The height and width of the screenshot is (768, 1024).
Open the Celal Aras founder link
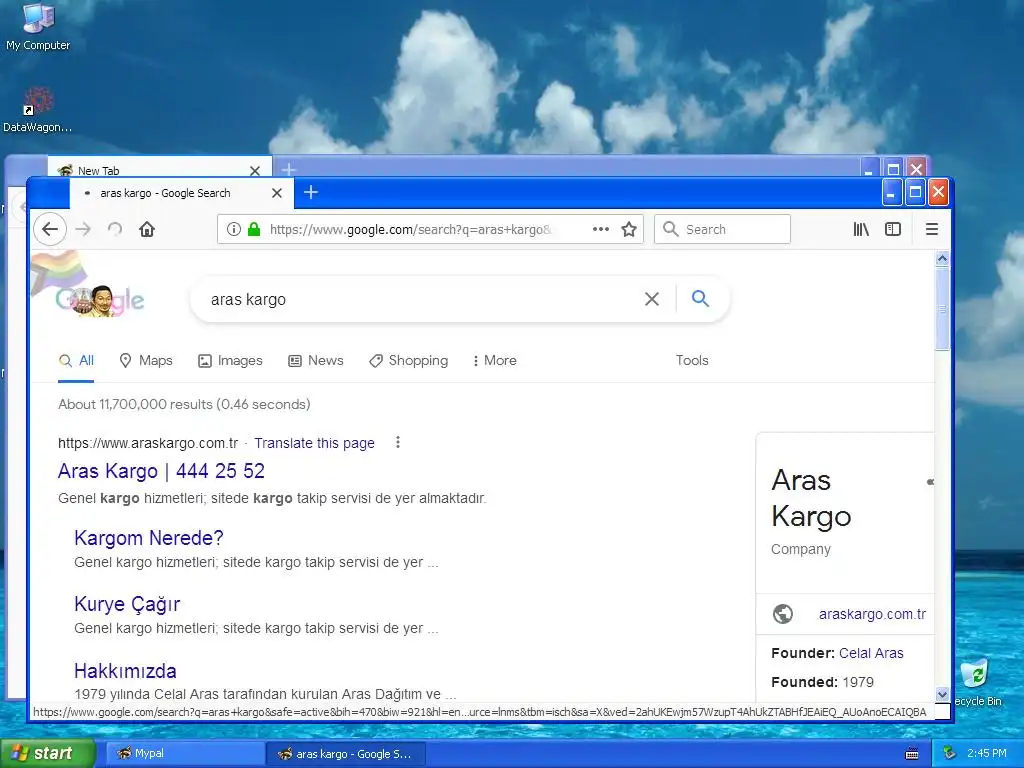(x=871, y=653)
